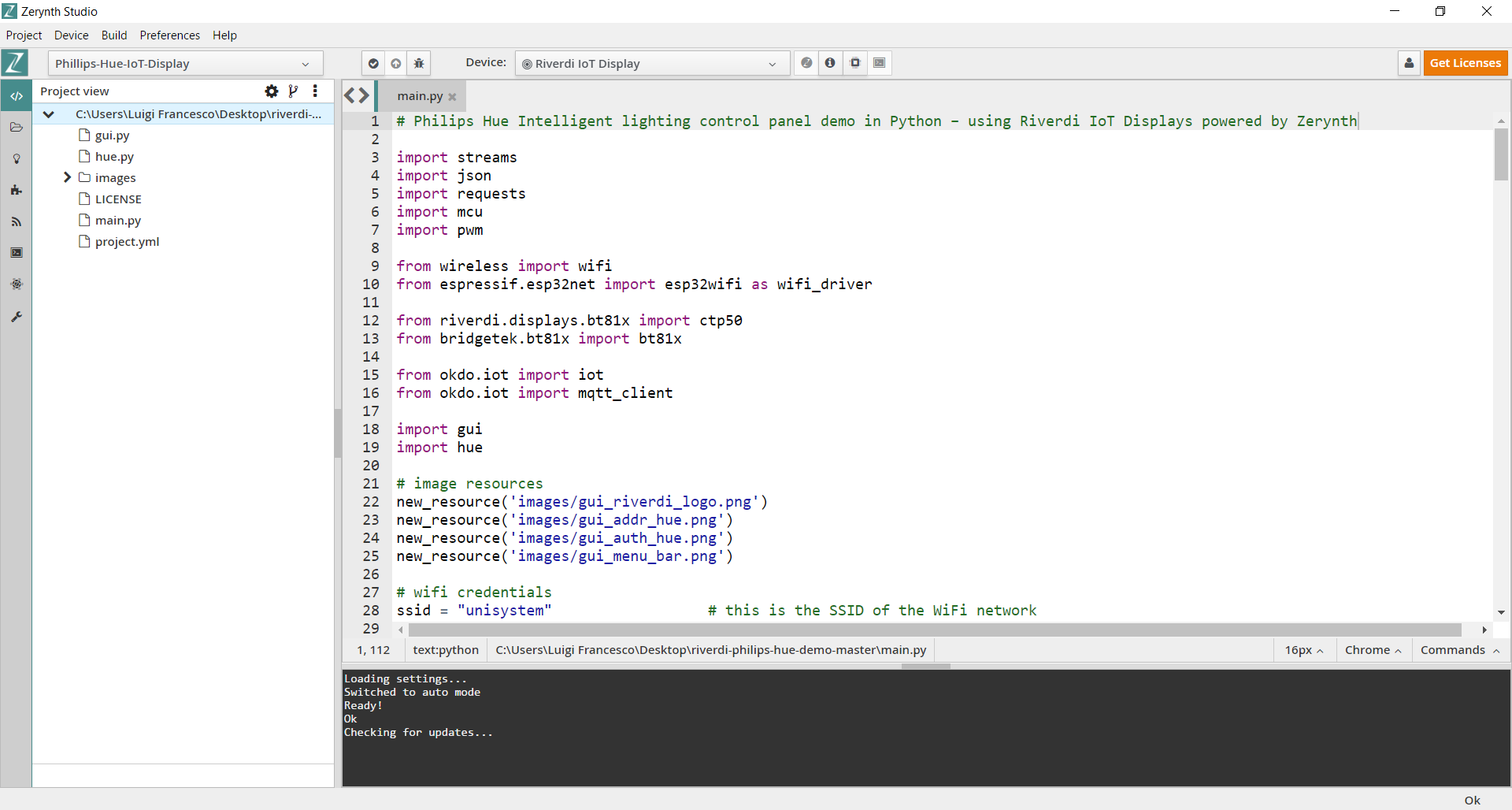Image resolution: width=1512 pixels, height=810 pixels.
Task: Open project.yml in the project tree
Action: (127, 242)
